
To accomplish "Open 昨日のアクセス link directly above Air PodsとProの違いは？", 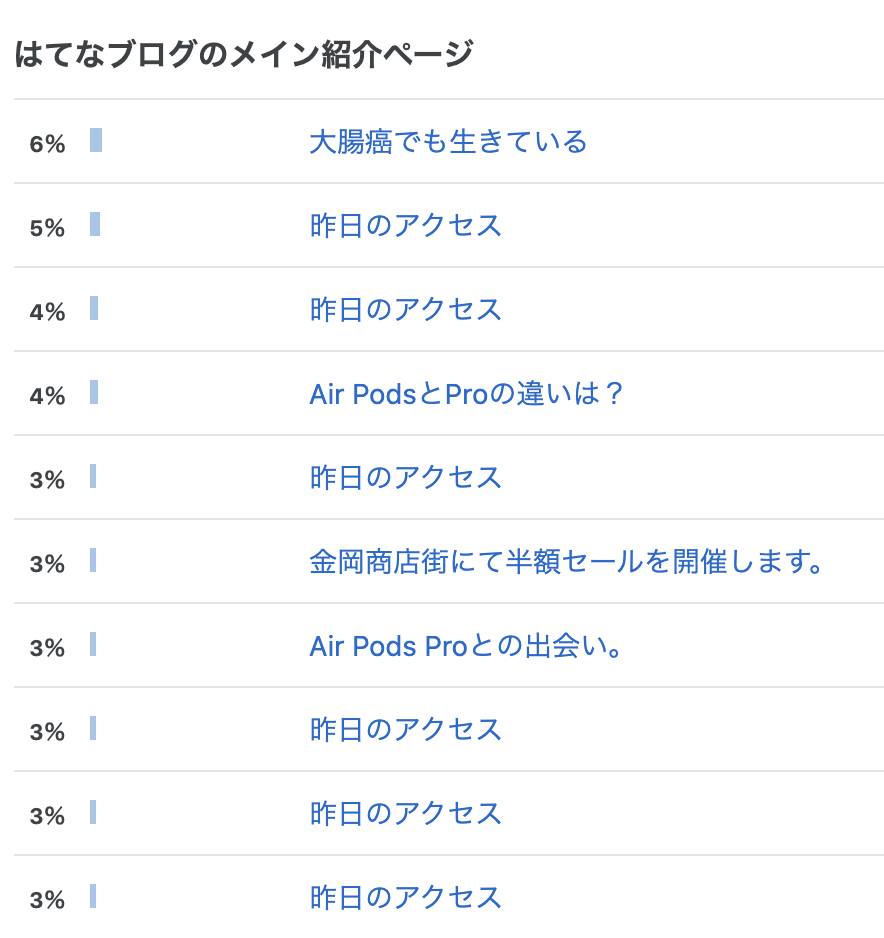I will tap(406, 309).
